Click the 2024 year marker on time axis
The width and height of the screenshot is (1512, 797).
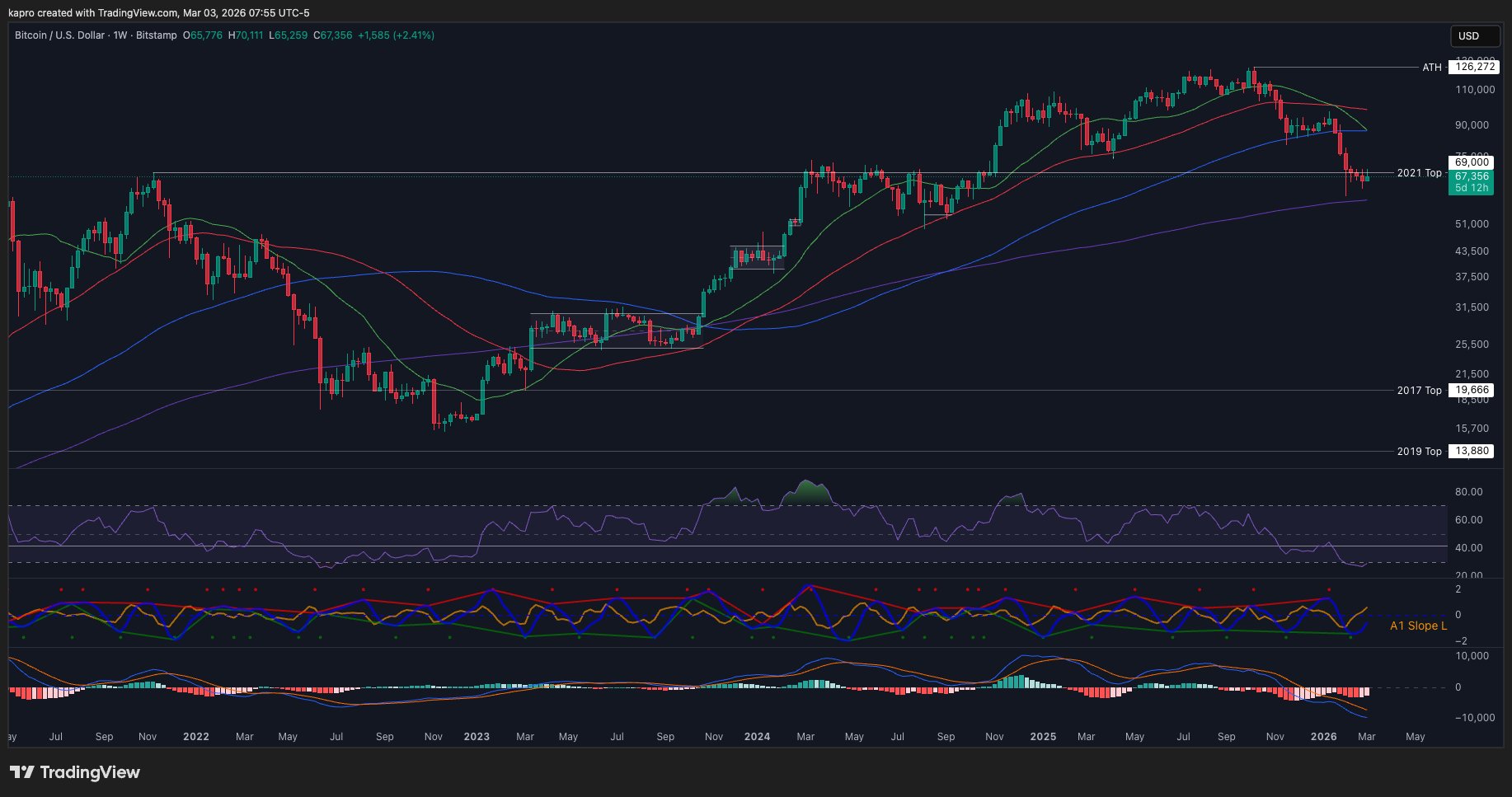coord(757,737)
